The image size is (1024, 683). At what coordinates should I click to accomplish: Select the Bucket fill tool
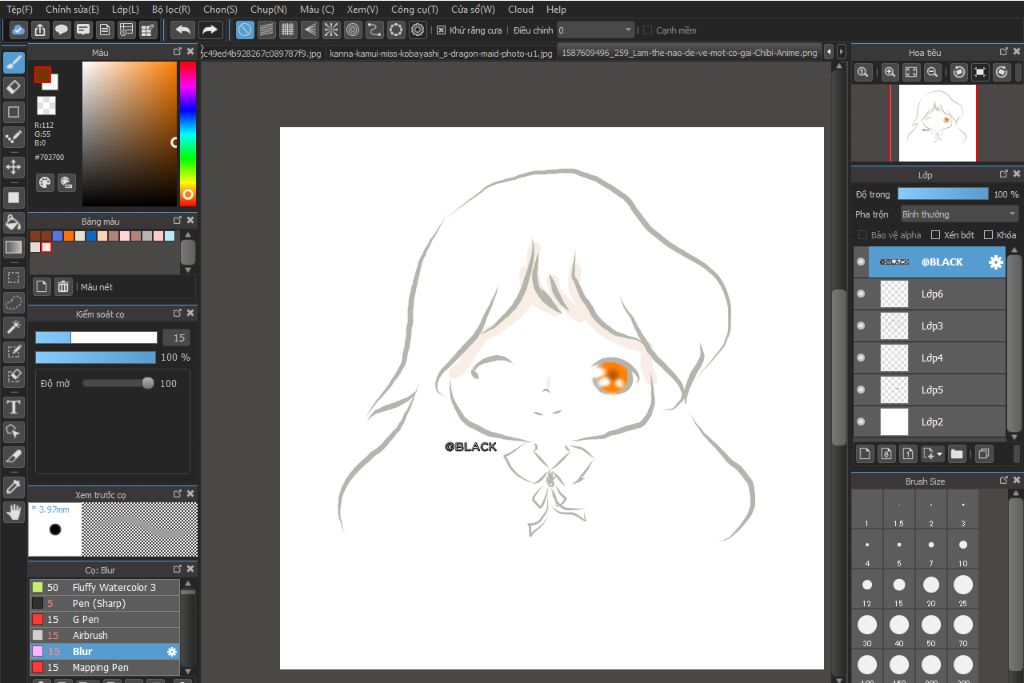[14, 222]
